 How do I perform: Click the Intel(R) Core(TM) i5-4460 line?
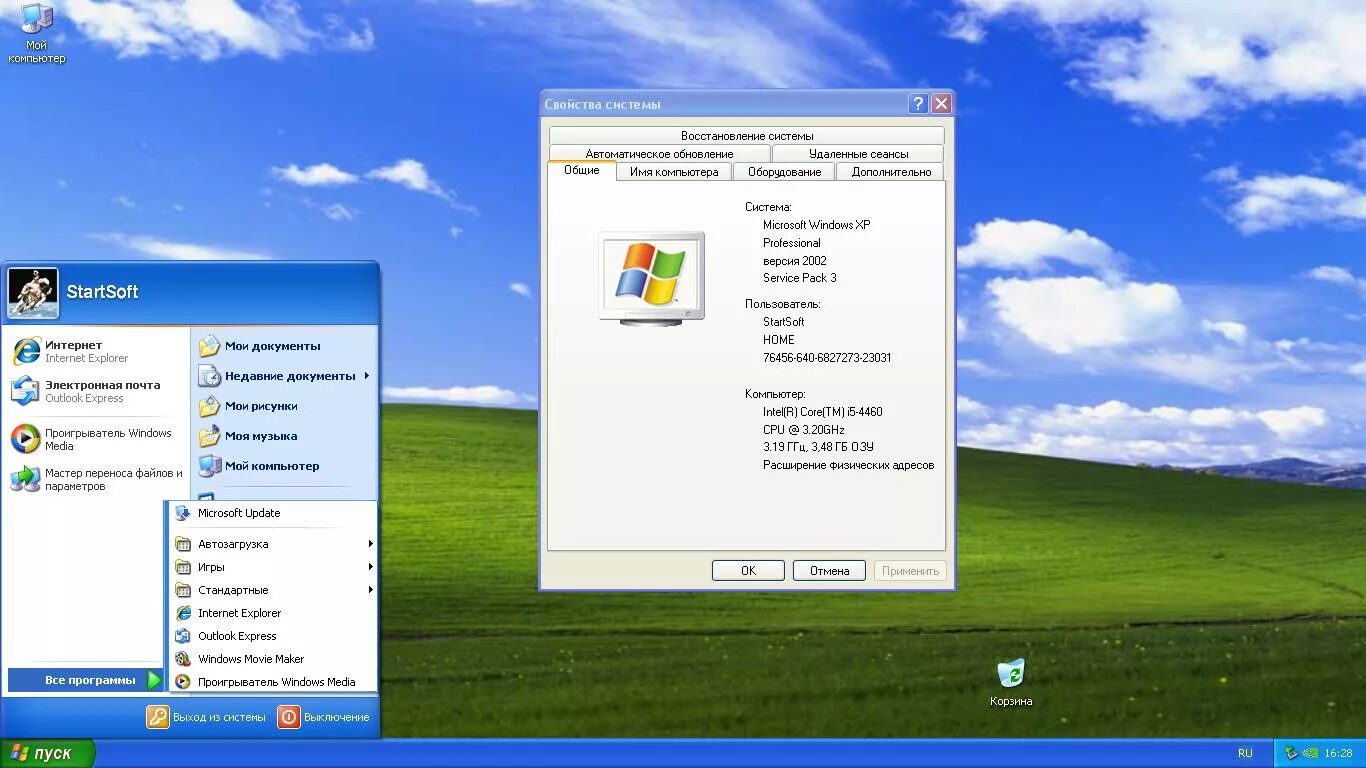pos(823,412)
